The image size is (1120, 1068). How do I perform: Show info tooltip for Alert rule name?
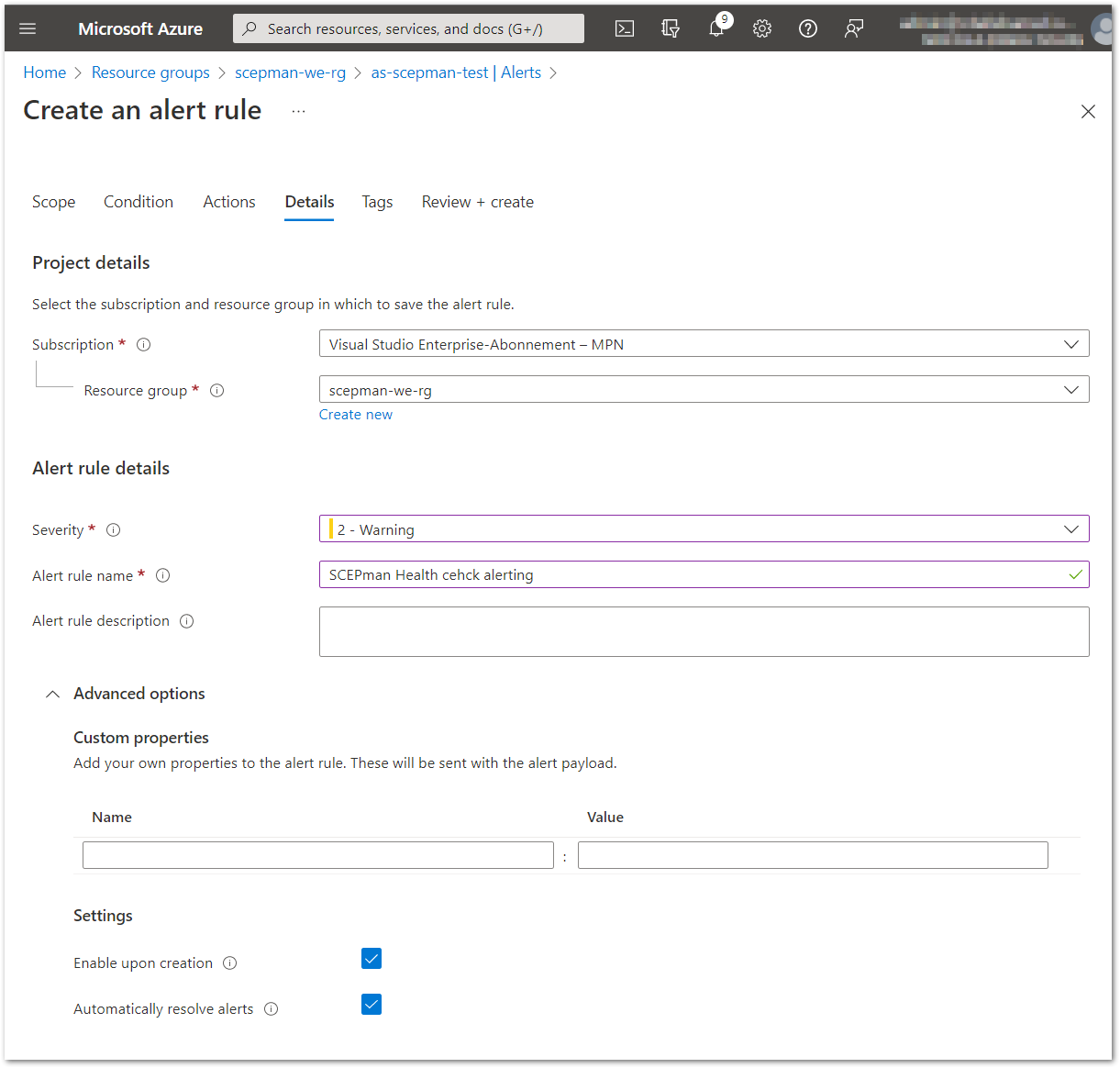coord(163,576)
